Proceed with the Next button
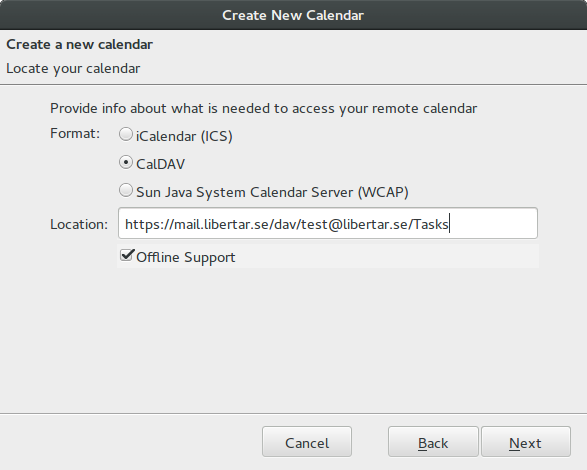Image resolution: width=587 pixels, height=470 pixels. click(526, 442)
